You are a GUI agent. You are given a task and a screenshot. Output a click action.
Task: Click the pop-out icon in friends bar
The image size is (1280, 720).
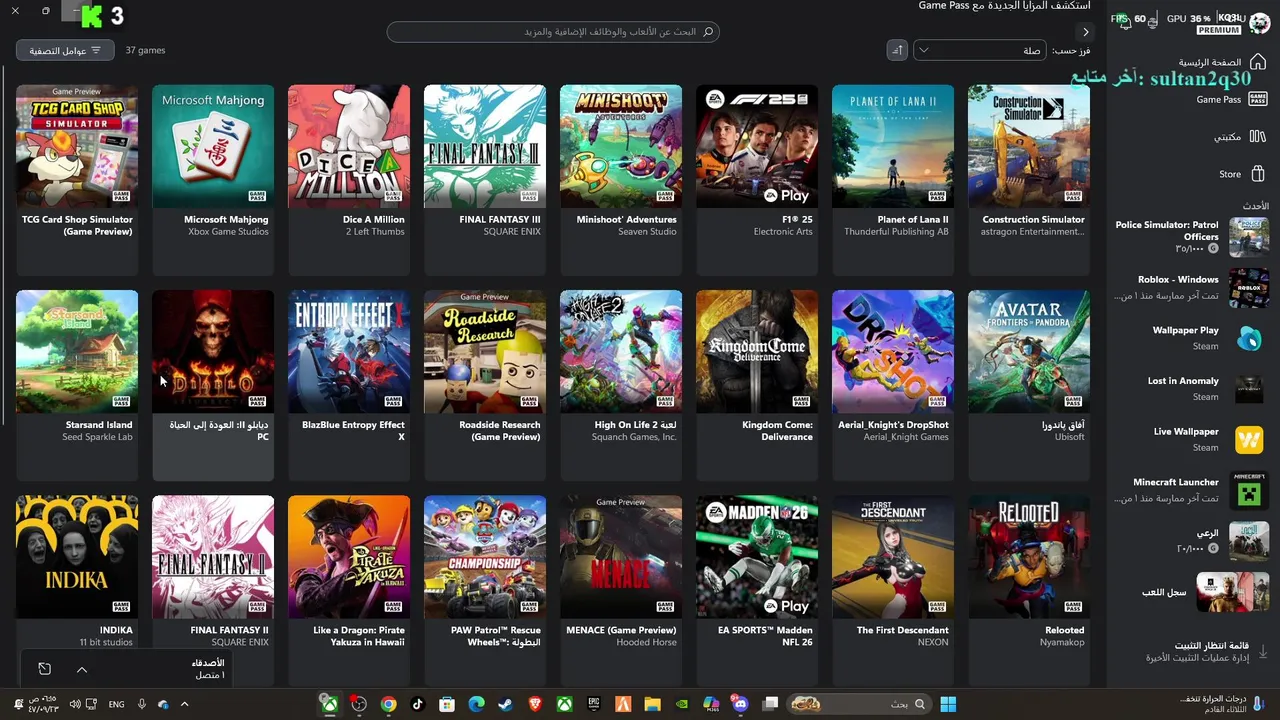(x=44, y=669)
